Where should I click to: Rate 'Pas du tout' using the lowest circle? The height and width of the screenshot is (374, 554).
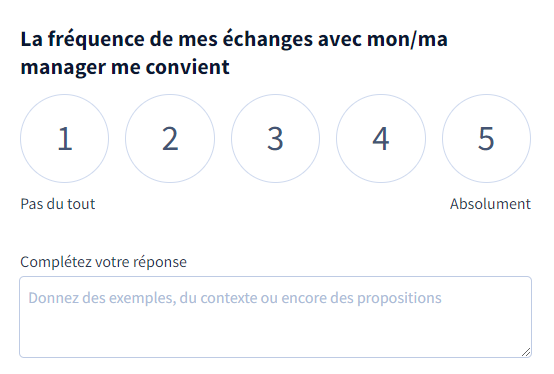tap(64, 138)
